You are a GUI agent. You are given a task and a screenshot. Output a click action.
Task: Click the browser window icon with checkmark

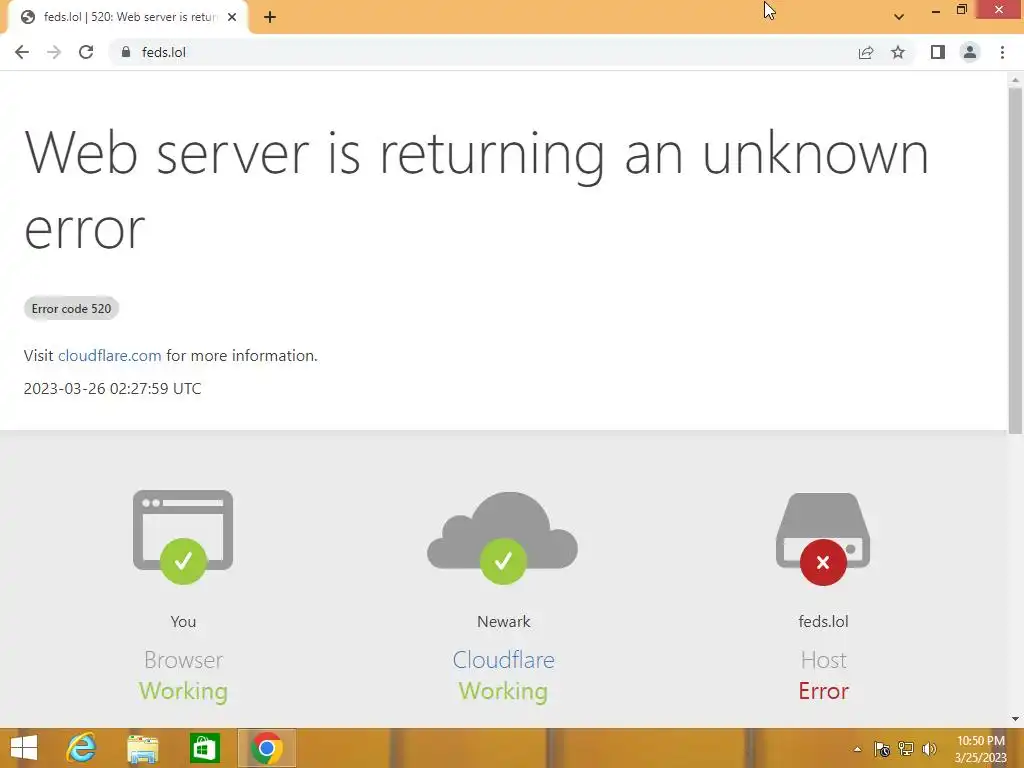pos(183,537)
